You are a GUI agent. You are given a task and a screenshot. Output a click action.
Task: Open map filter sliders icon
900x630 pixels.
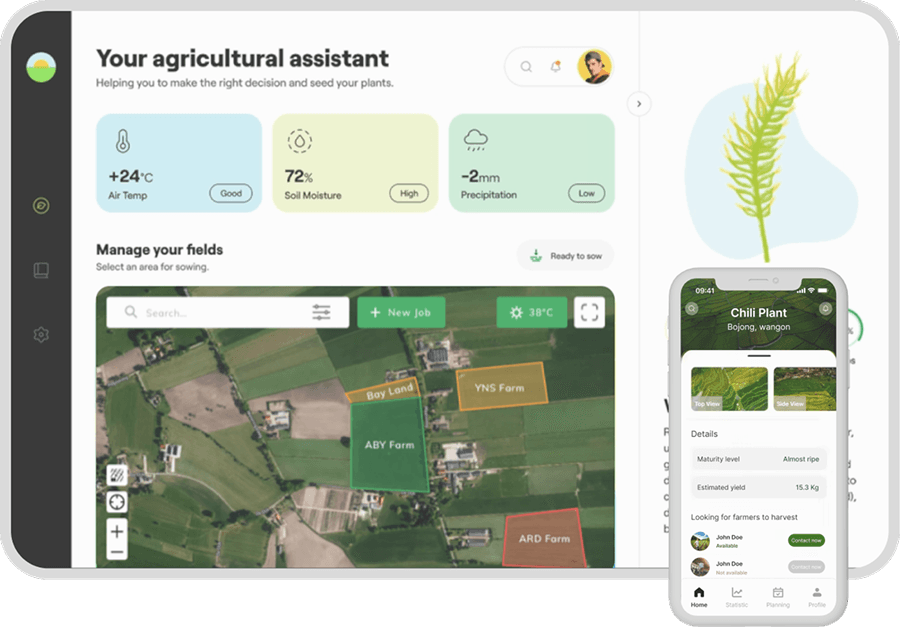click(x=321, y=313)
